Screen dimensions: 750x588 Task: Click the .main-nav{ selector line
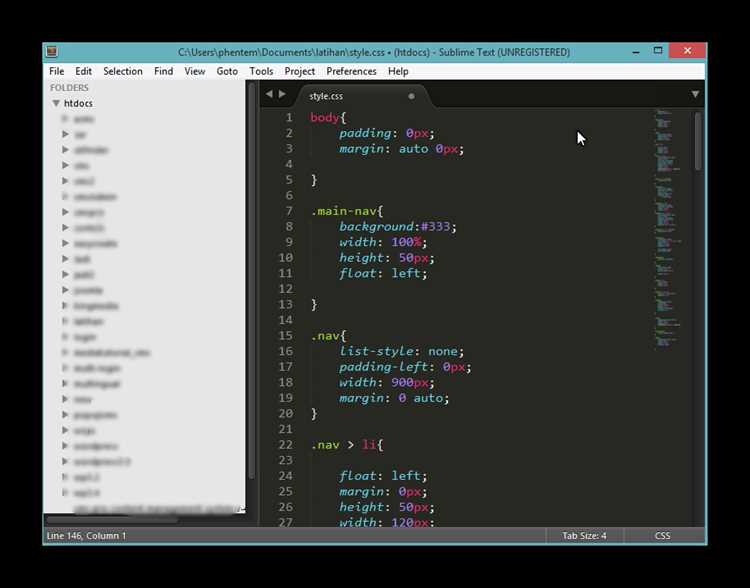point(347,211)
